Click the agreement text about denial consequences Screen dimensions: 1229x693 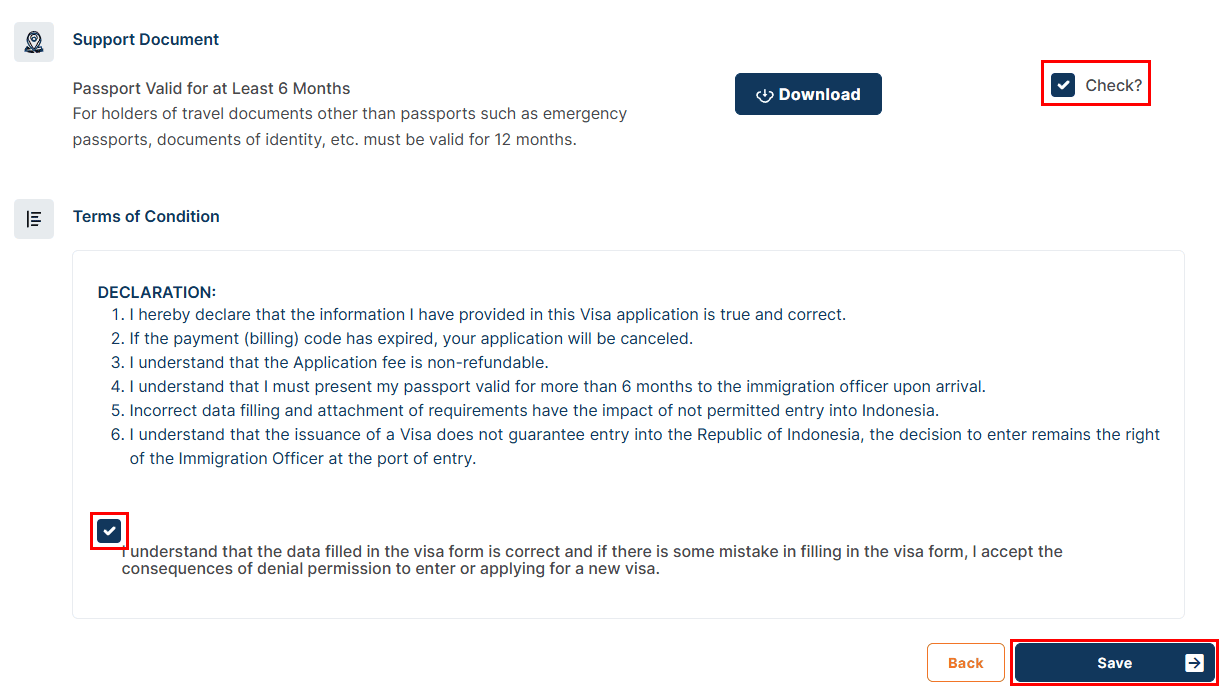click(x=592, y=560)
